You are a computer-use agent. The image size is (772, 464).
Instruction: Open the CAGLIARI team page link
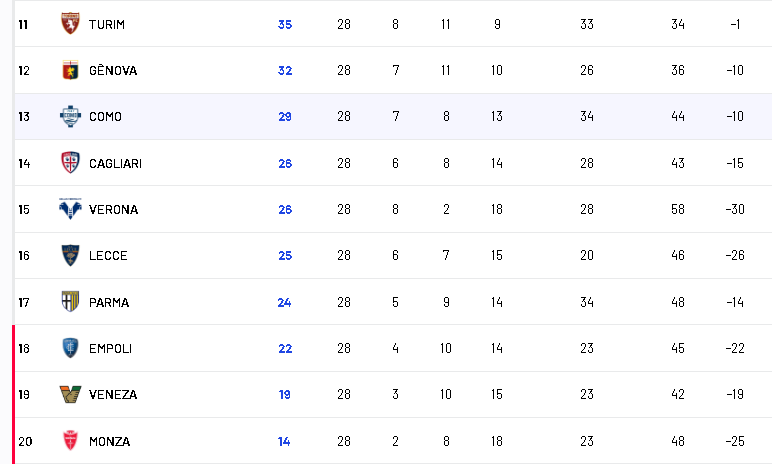[115, 163]
